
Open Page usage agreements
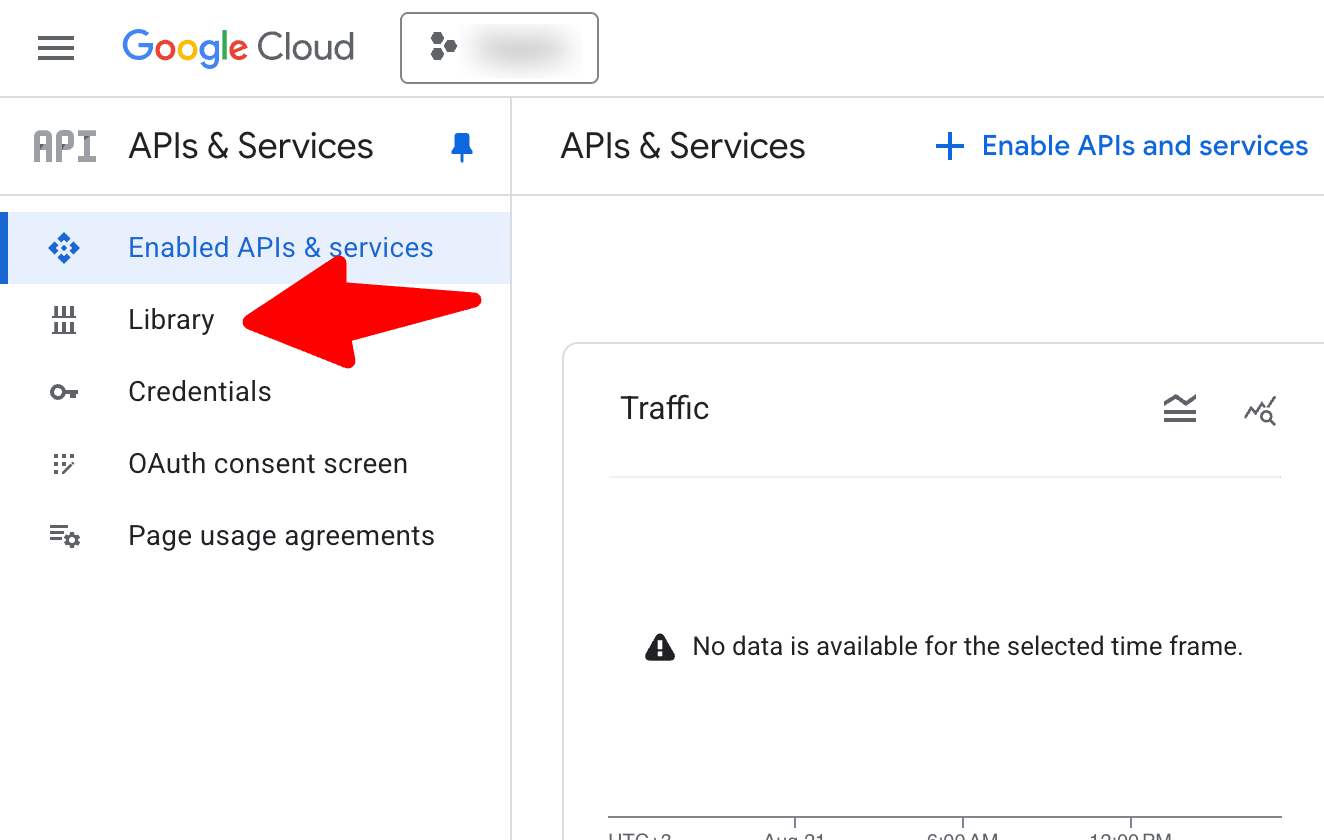click(x=281, y=536)
